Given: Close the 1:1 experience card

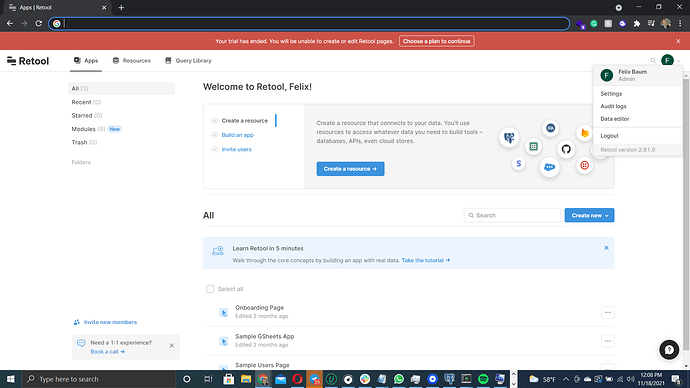Looking at the screenshot, I should point(172,346).
